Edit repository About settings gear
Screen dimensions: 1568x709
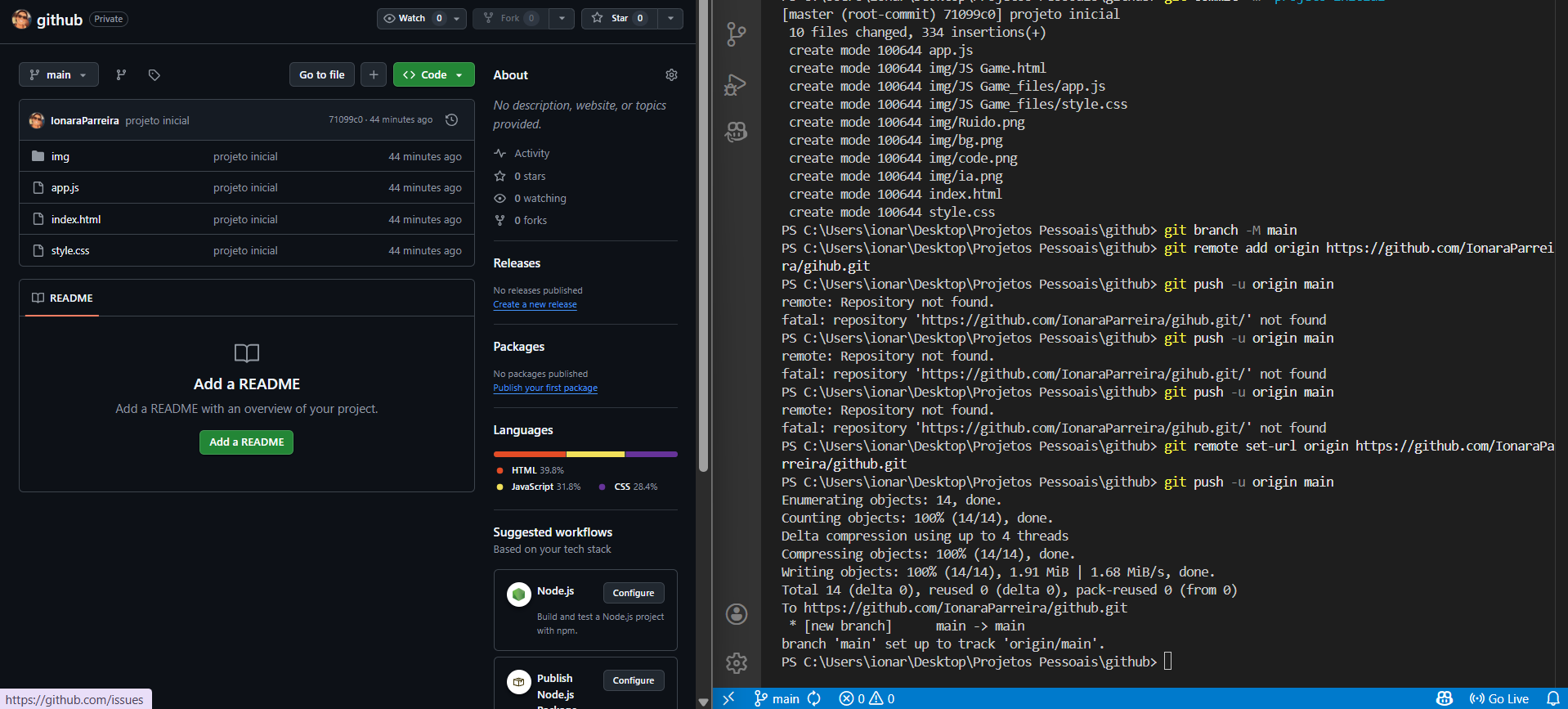[671, 75]
